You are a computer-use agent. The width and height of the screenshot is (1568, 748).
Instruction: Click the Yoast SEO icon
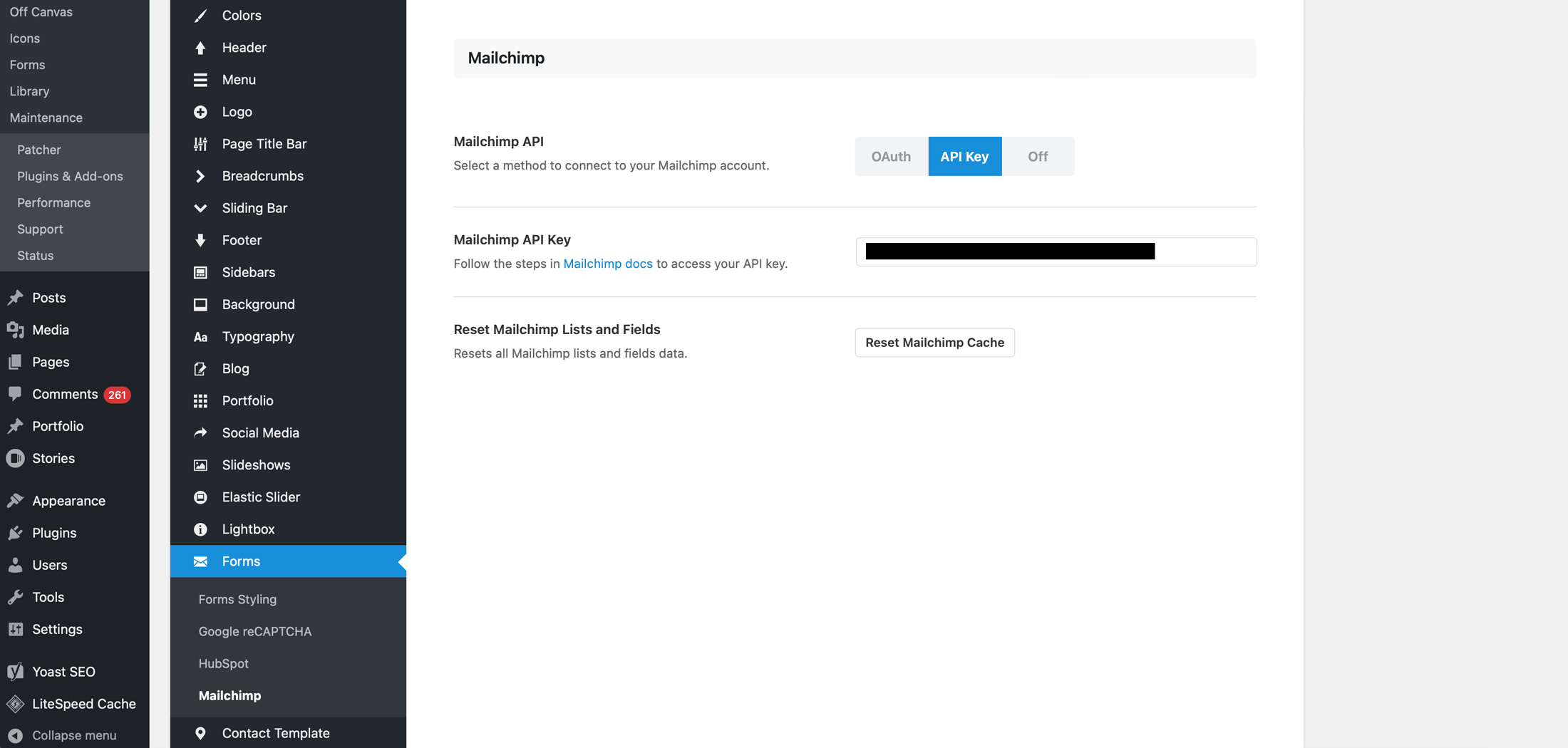pos(15,671)
